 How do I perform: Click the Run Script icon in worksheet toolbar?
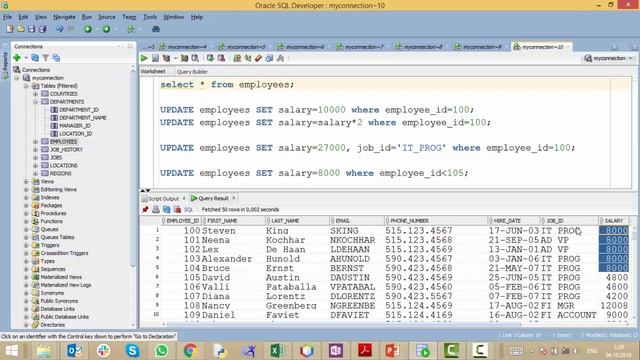point(156,58)
